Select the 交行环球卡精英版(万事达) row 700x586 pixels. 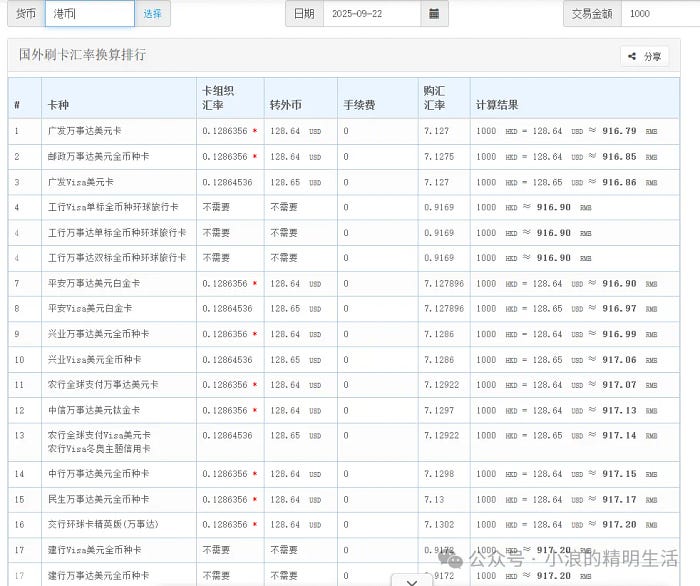point(344,525)
